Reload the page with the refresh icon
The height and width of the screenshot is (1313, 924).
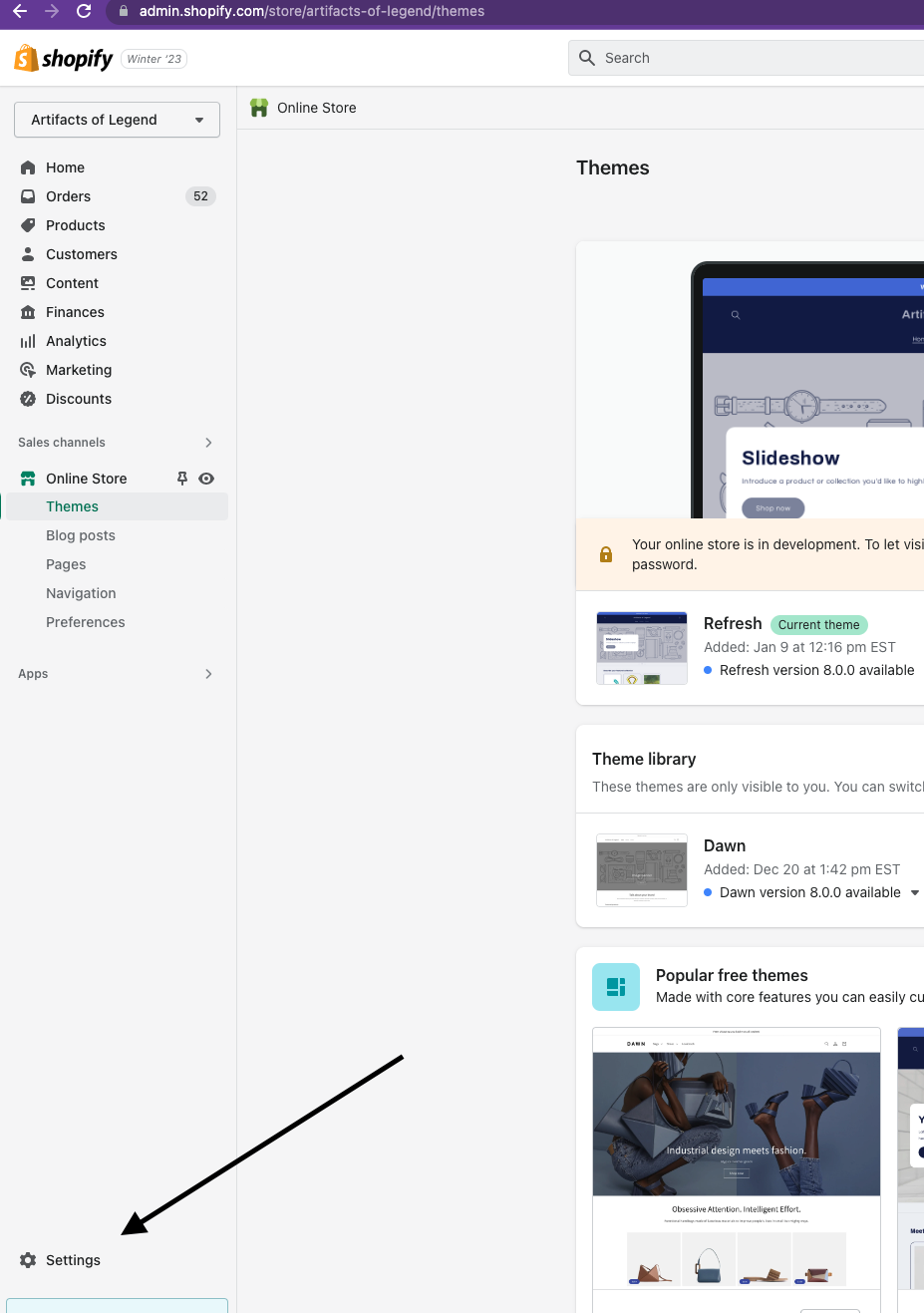click(84, 11)
